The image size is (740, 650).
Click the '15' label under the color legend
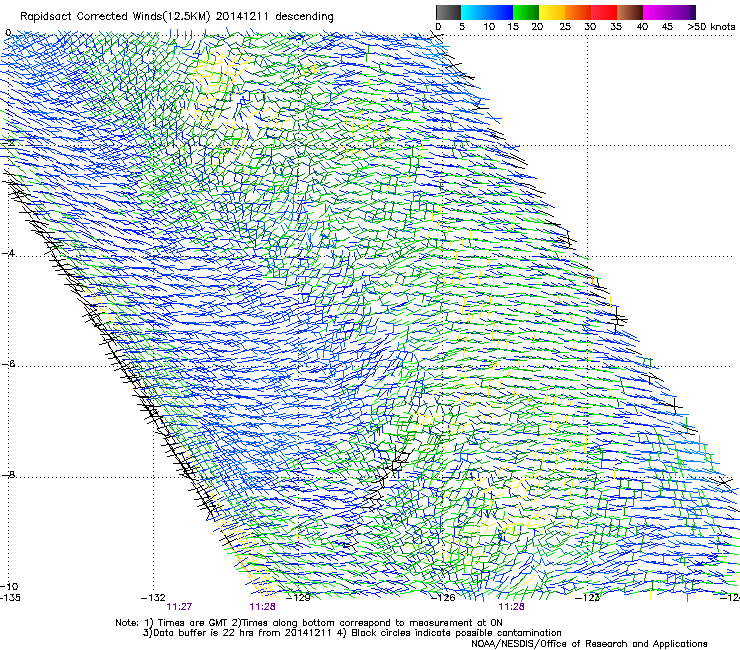[x=513, y=27]
